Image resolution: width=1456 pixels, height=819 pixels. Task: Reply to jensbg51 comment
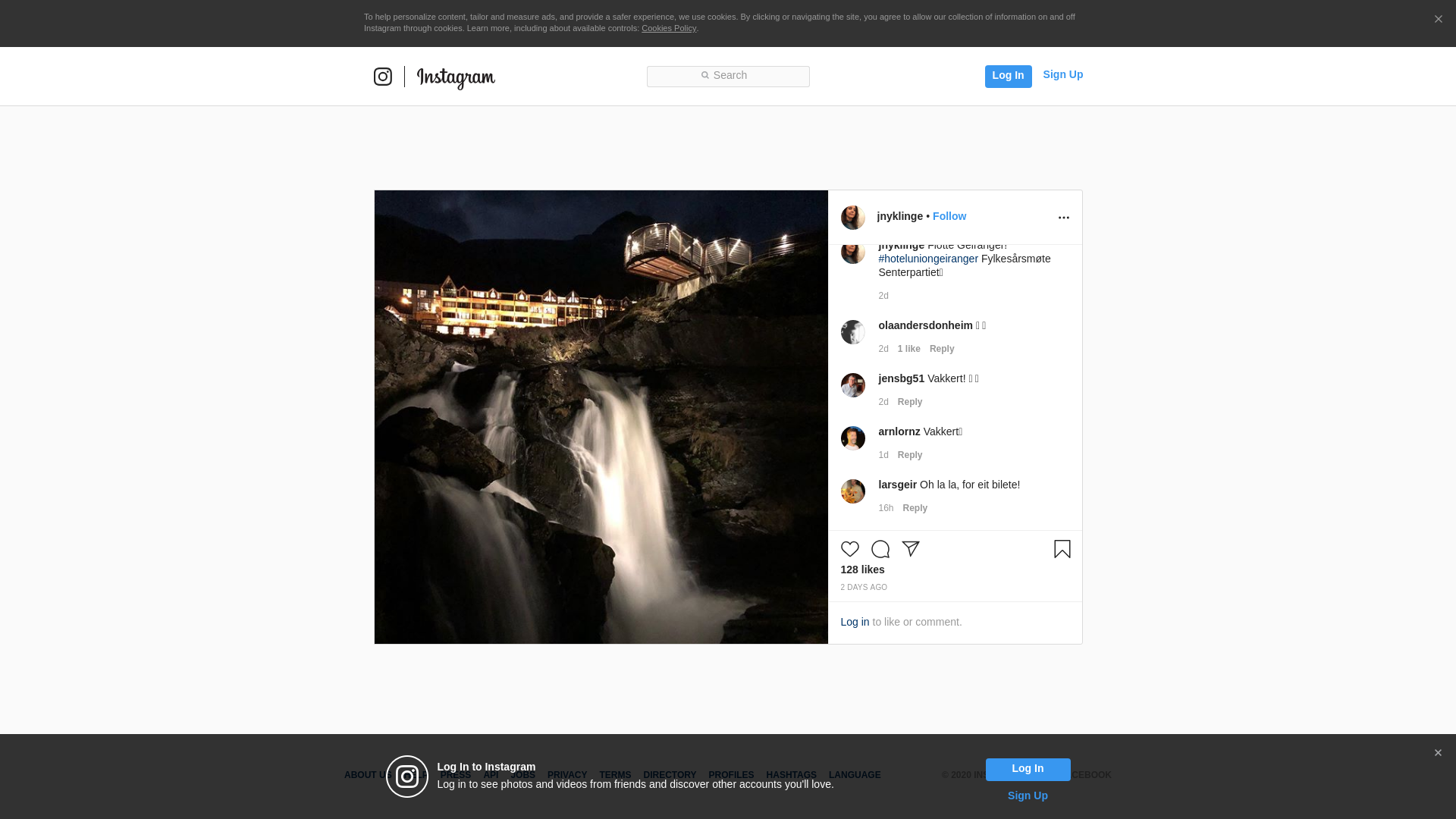point(909,402)
